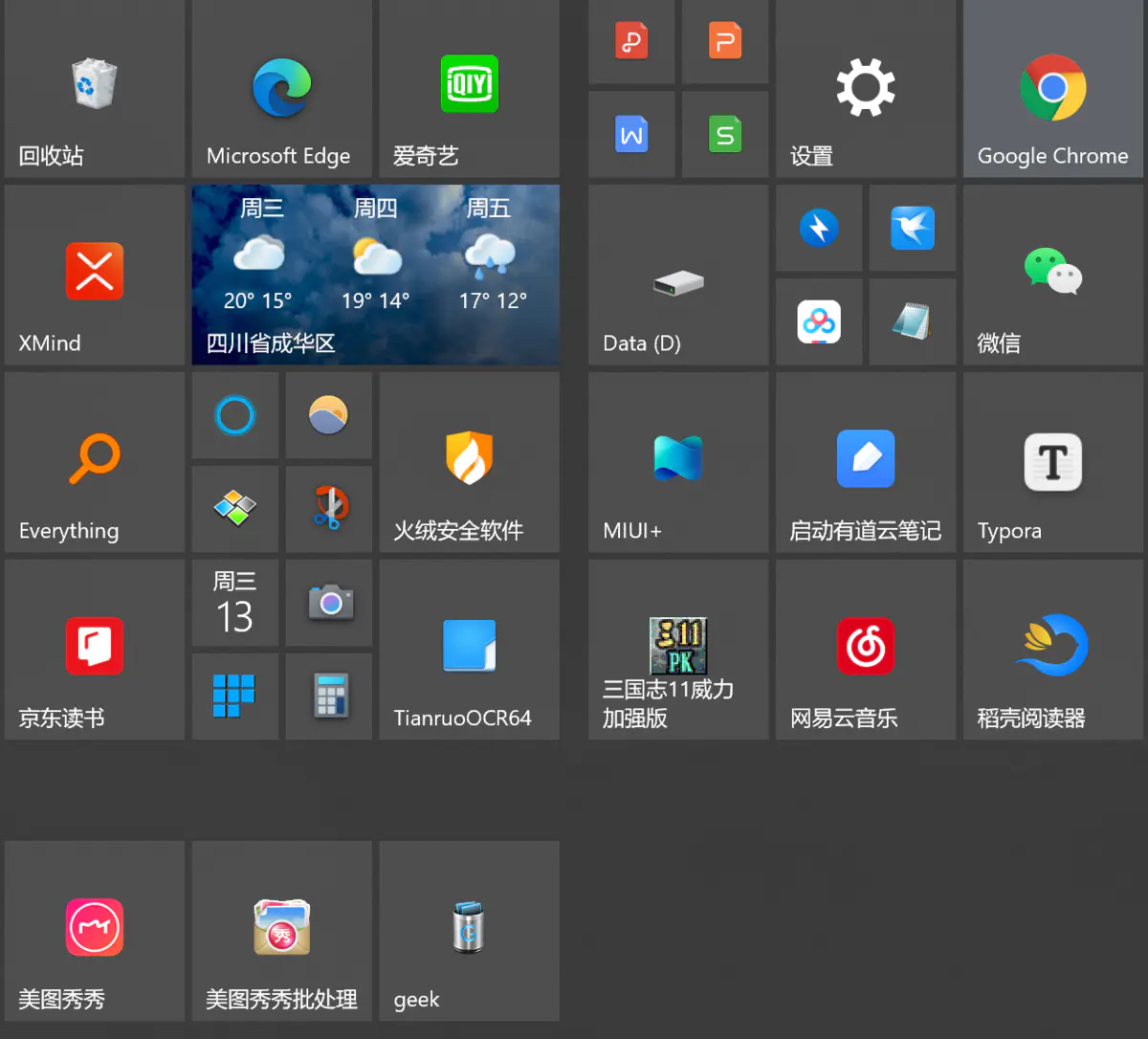Viewport: 1148px width, 1039px height.
Task: Open the 美图秀秀批处理 batch tile
Action: coord(282,931)
